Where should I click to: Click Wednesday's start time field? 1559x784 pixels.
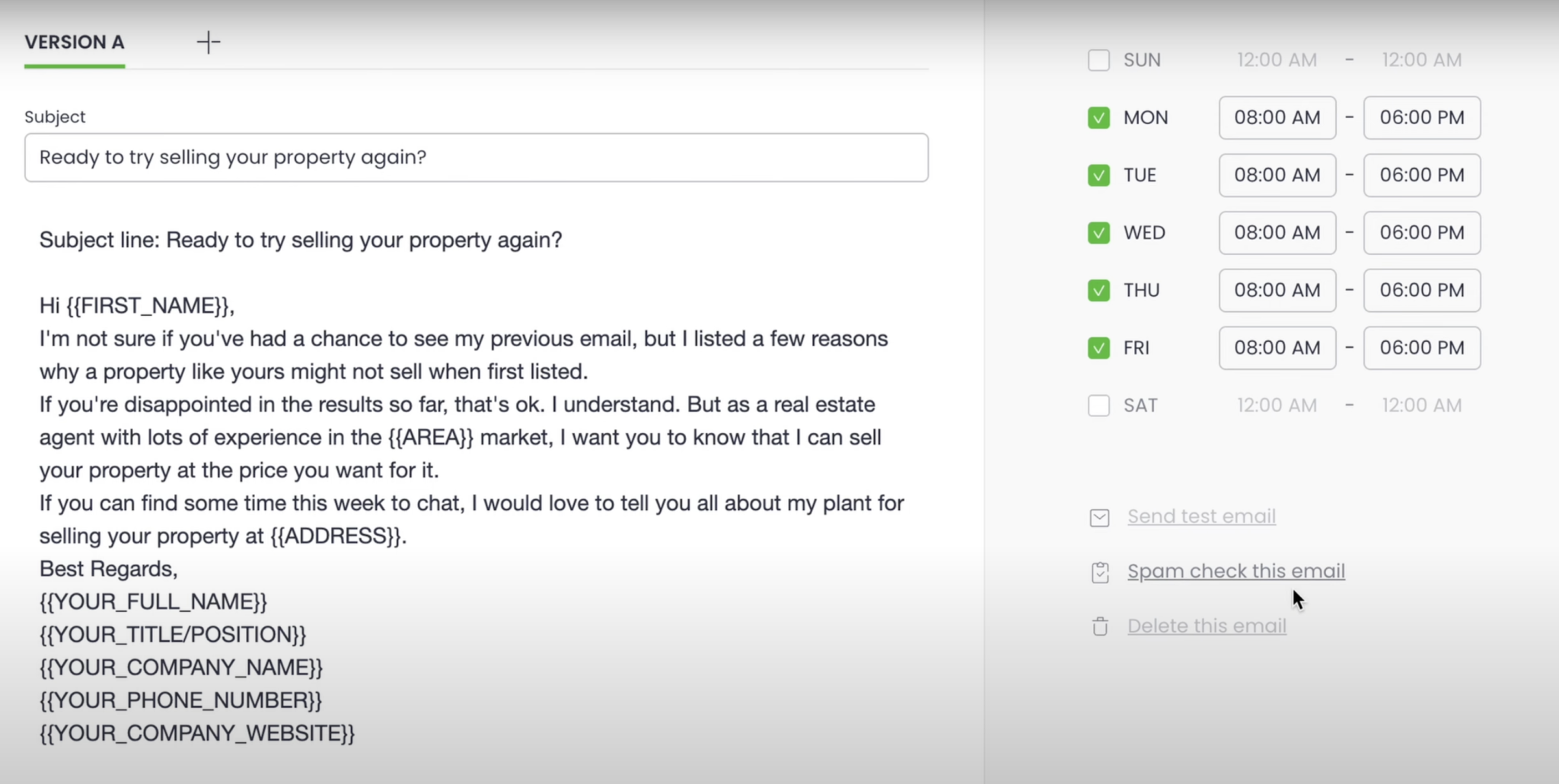pos(1276,233)
